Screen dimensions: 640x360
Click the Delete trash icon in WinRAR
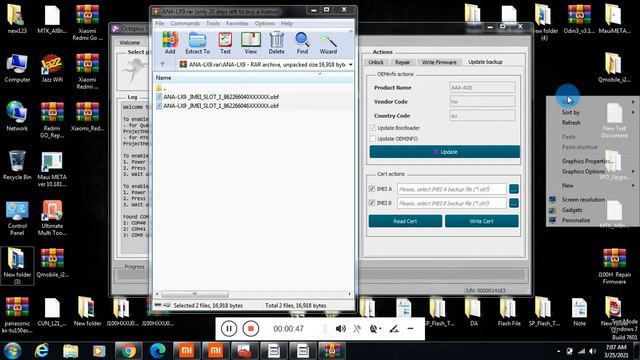click(276, 43)
